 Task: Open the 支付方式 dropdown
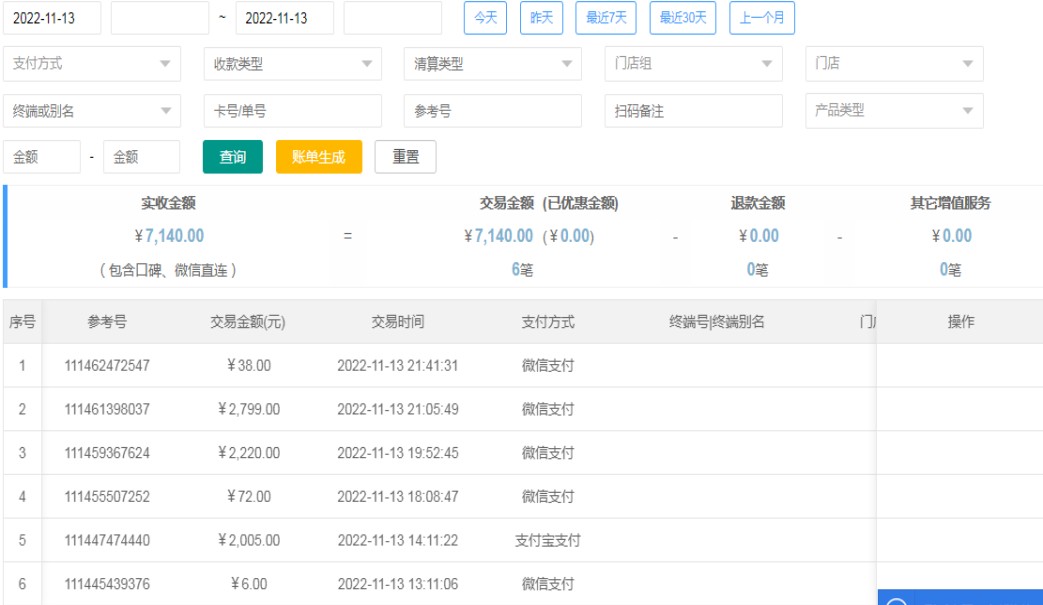pos(92,64)
